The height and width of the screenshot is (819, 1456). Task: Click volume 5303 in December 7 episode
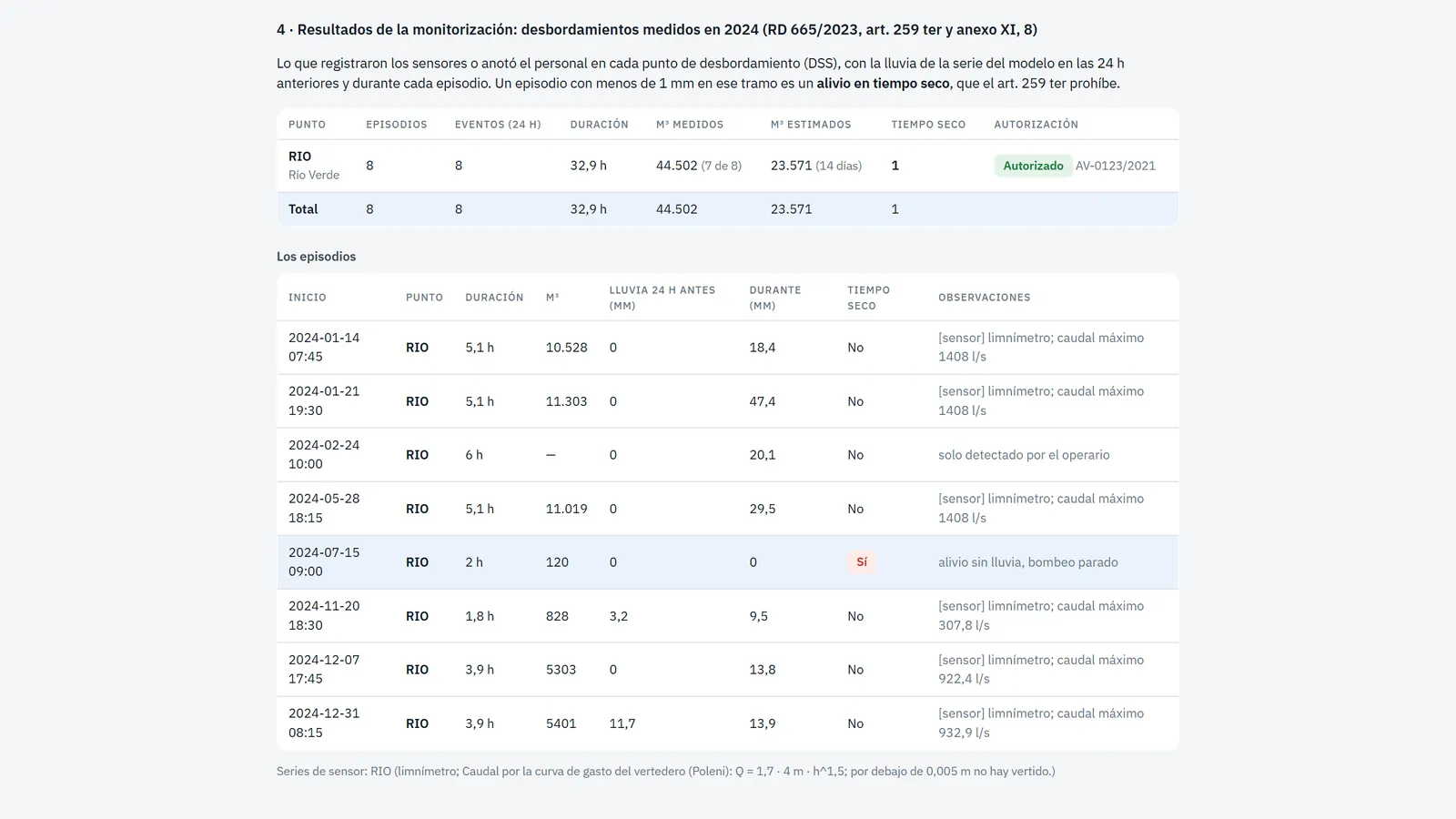tap(561, 670)
